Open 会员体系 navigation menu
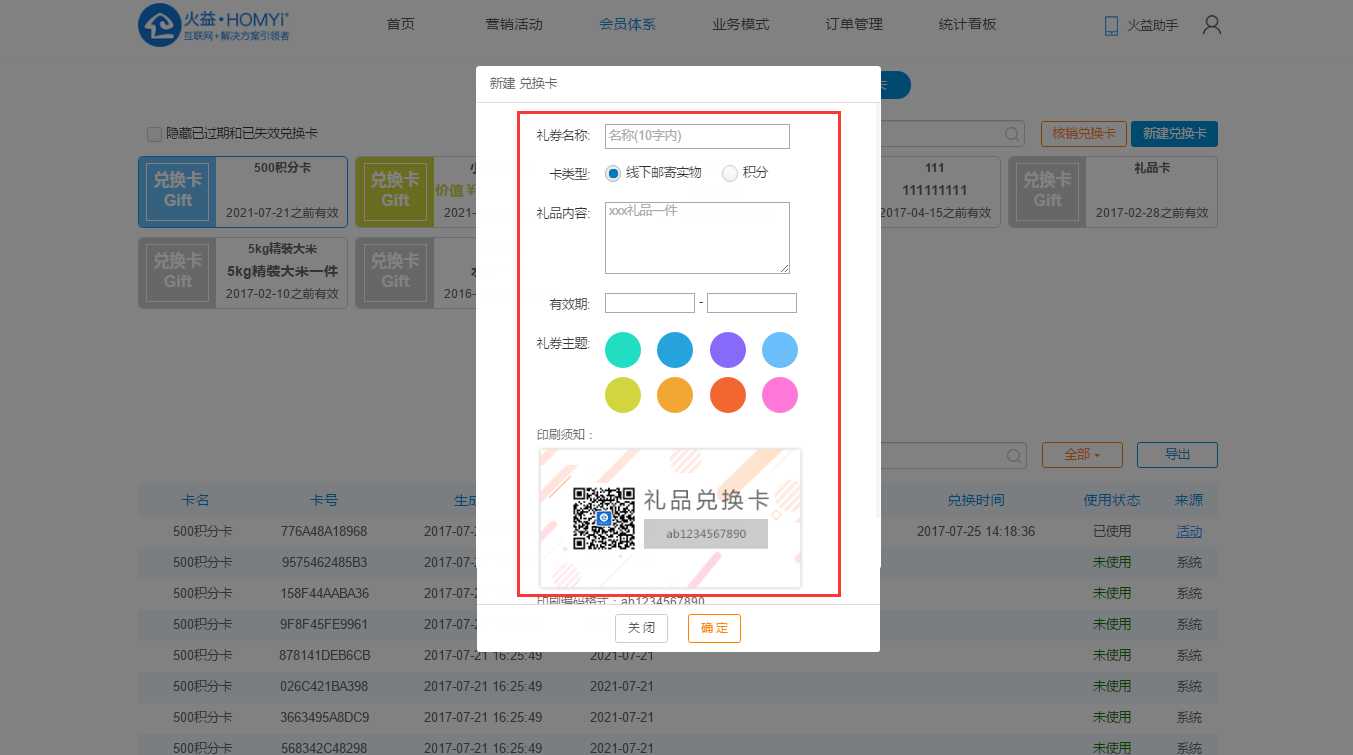This screenshot has height=755, width=1353. (627, 25)
